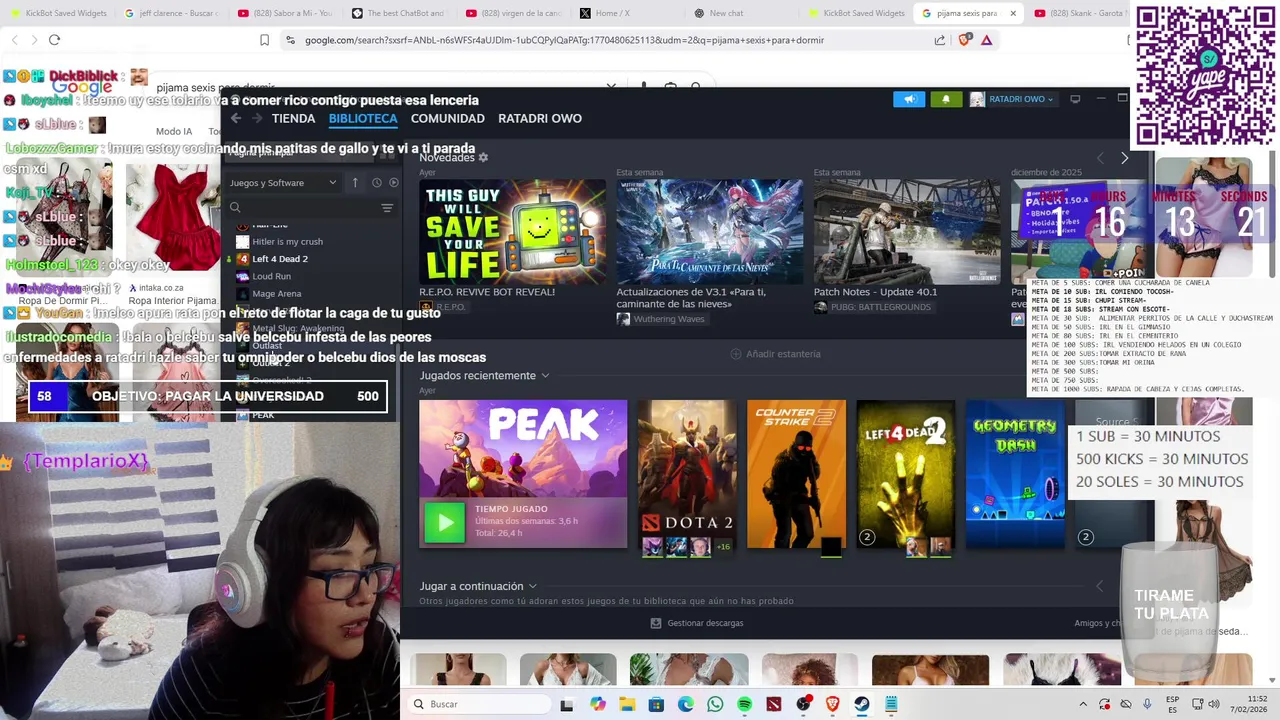The width and height of the screenshot is (1280, 720).
Task: Click the ready-to-play filter icon
Action: [x=393, y=183]
